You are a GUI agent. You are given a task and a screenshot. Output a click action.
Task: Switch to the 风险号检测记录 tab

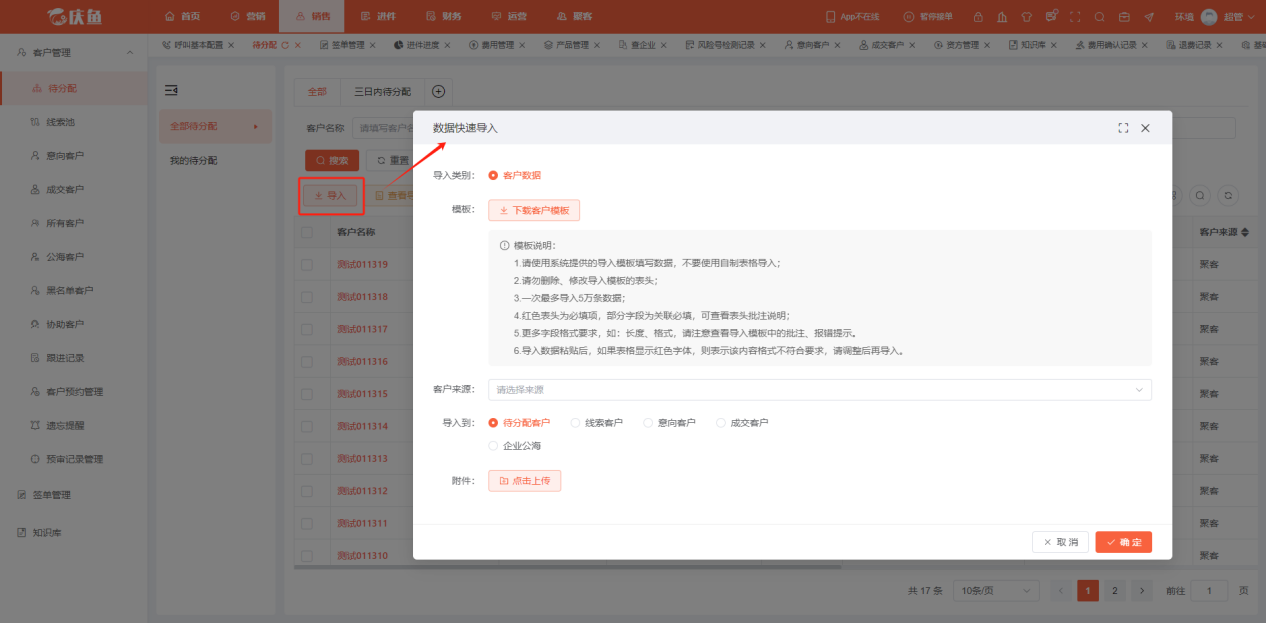[726, 46]
